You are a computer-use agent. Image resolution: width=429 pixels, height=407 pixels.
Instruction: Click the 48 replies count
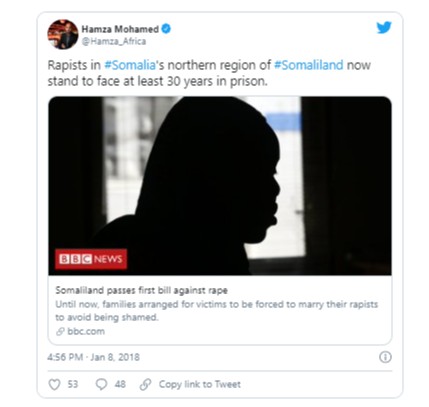120,384
